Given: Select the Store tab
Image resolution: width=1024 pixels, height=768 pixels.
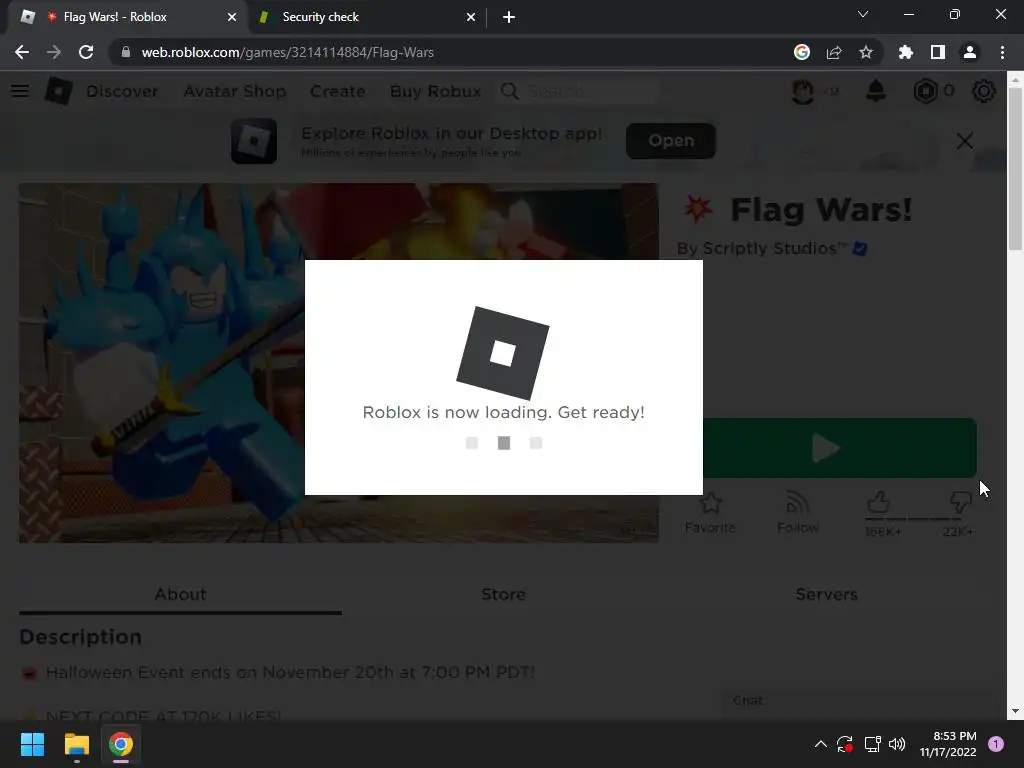Looking at the screenshot, I should pyautogui.click(x=504, y=594).
